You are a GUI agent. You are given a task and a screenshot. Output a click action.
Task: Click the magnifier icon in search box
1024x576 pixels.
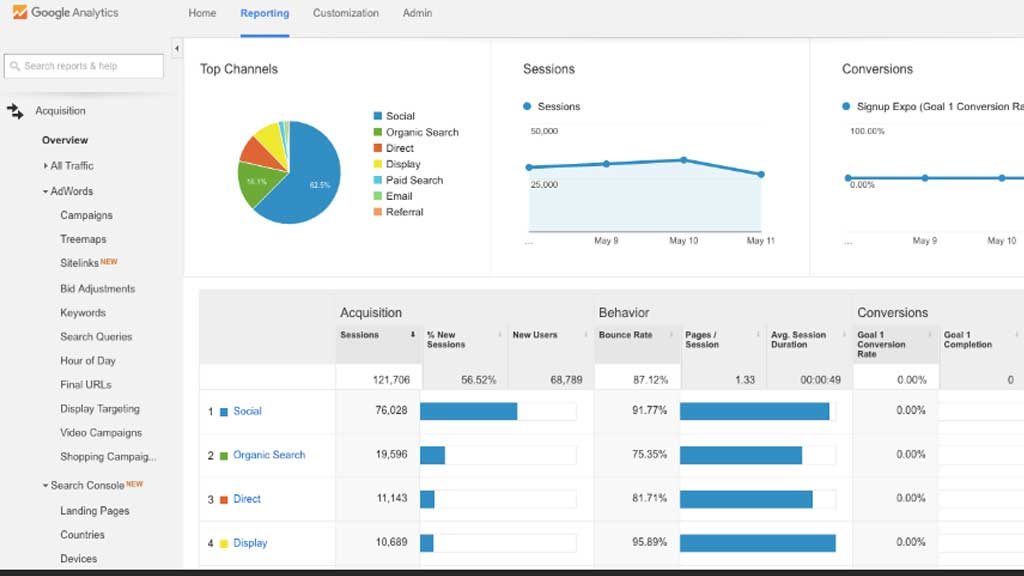click(x=15, y=66)
